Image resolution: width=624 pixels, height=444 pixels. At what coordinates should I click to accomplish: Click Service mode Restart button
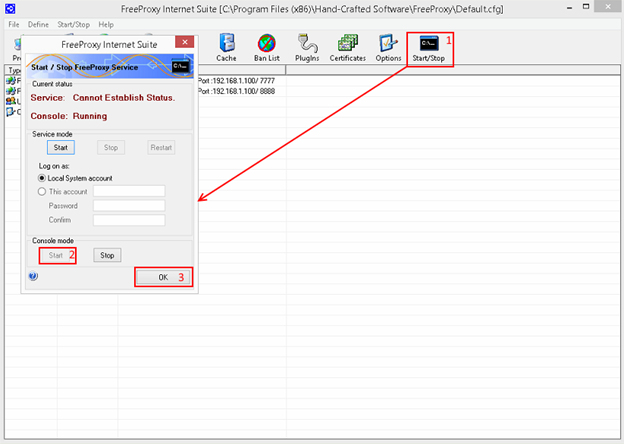click(161, 148)
